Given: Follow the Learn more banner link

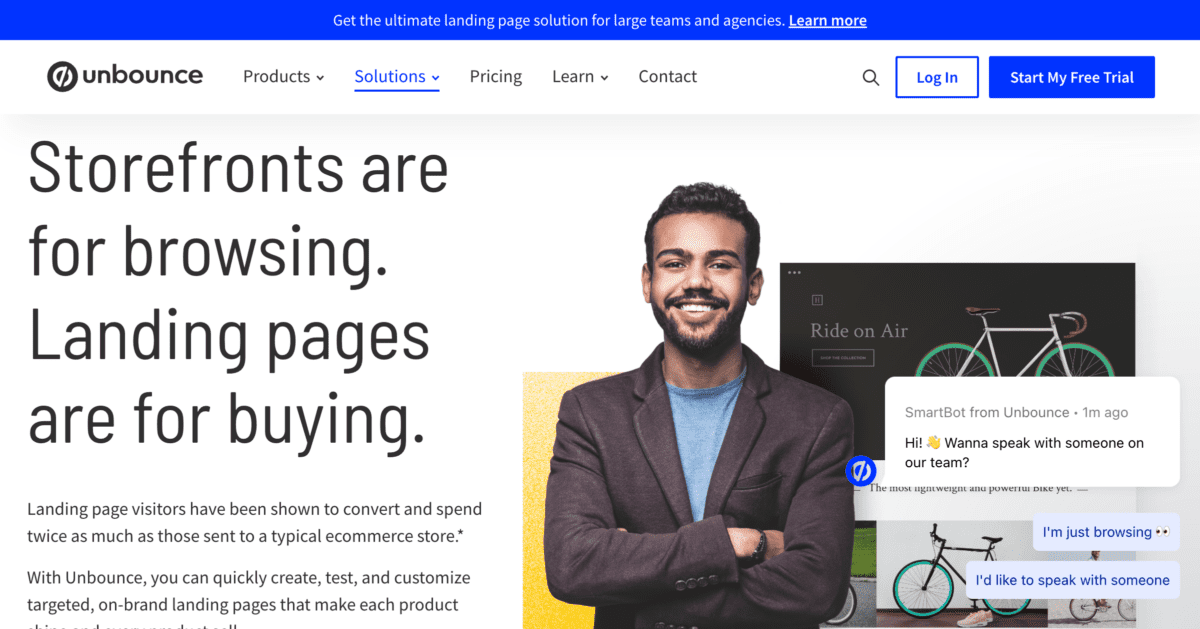Looking at the screenshot, I should (828, 20).
